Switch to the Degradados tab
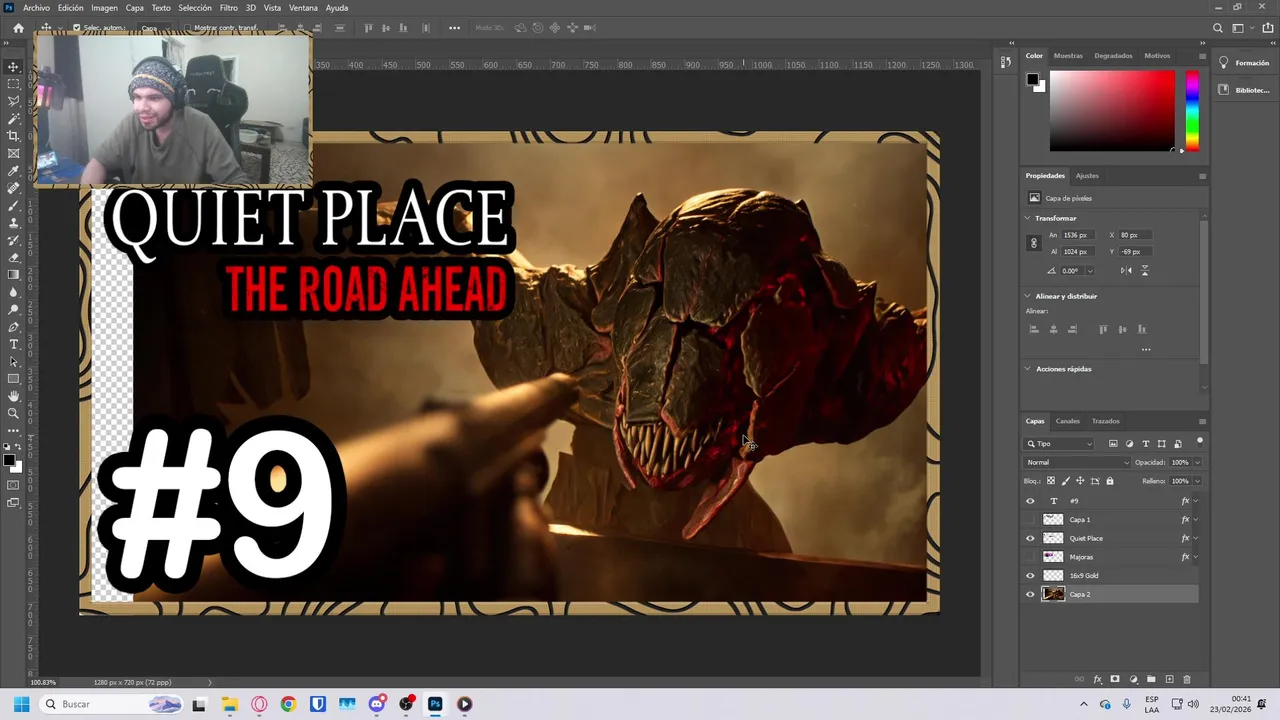Screen dimensions: 1280x720 click(1113, 56)
